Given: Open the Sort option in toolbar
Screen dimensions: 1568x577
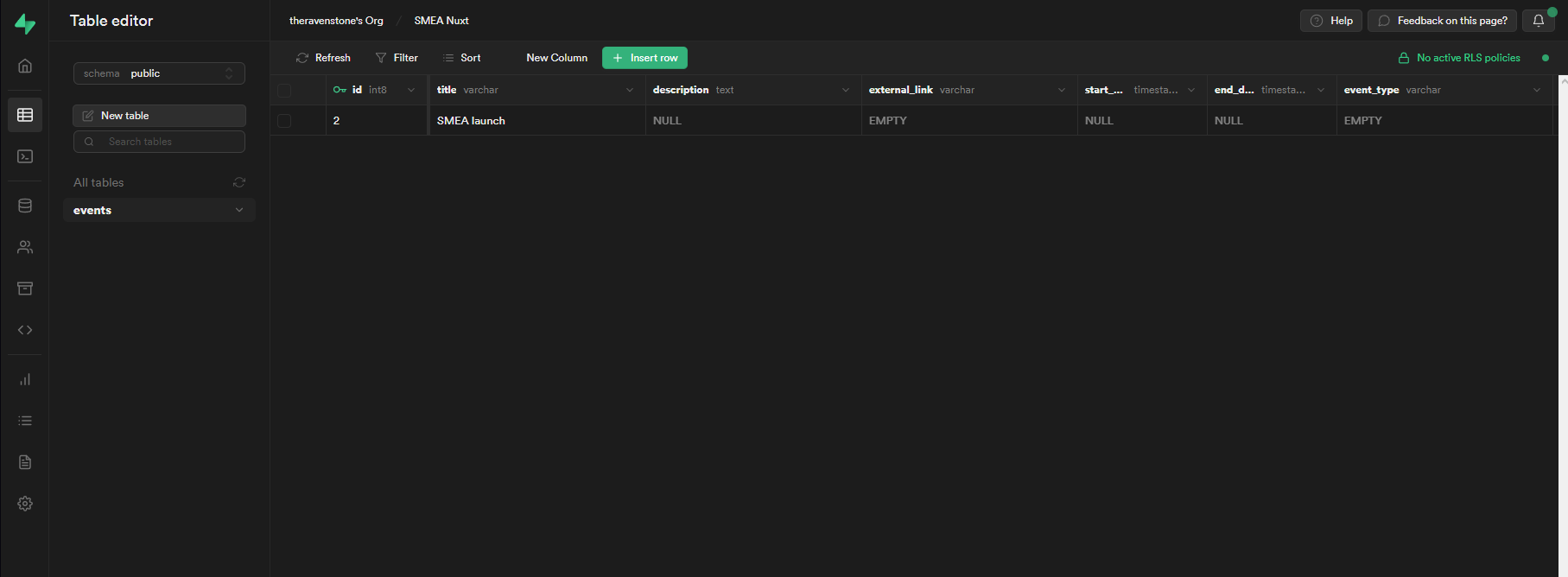Looking at the screenshot, I should click(x=461, y=58).
